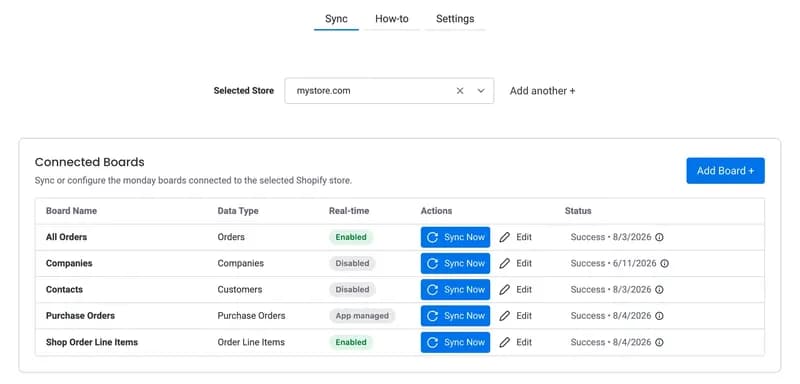
Task: Click the Purchase Orders board name
Action: pyautogui.click(x=80, y=316)
